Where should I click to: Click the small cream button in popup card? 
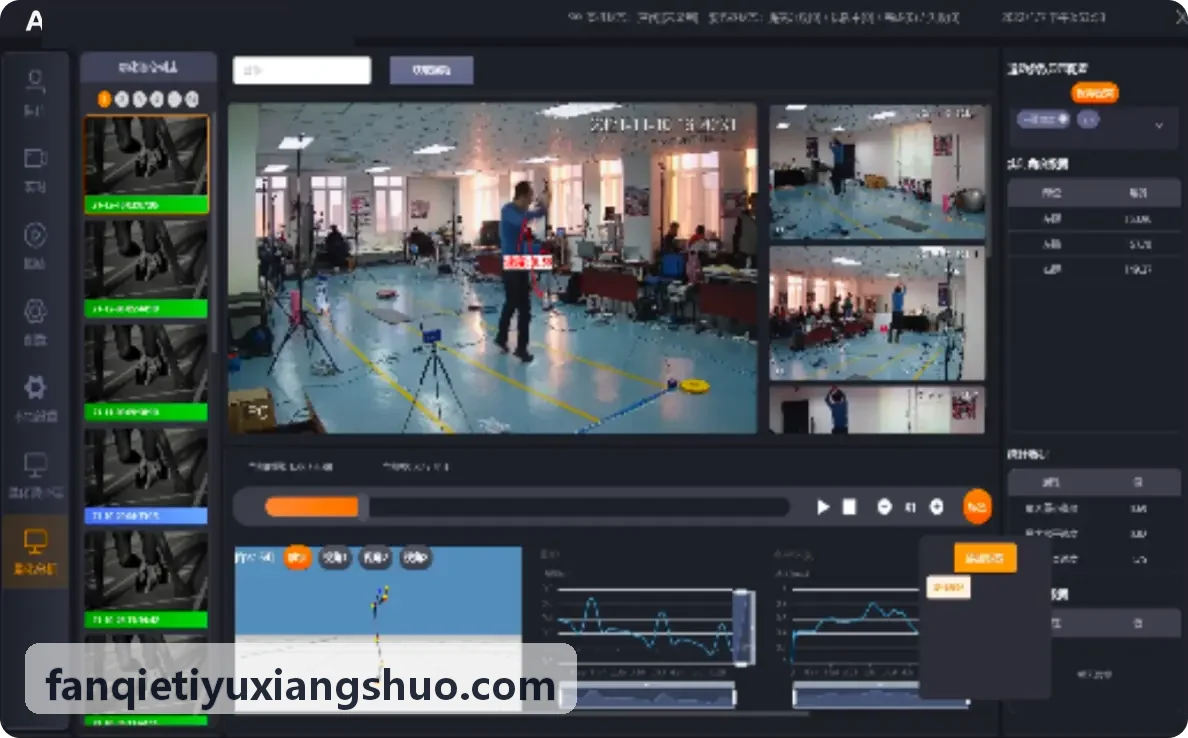pyautogui.click(x=948, y=587)
